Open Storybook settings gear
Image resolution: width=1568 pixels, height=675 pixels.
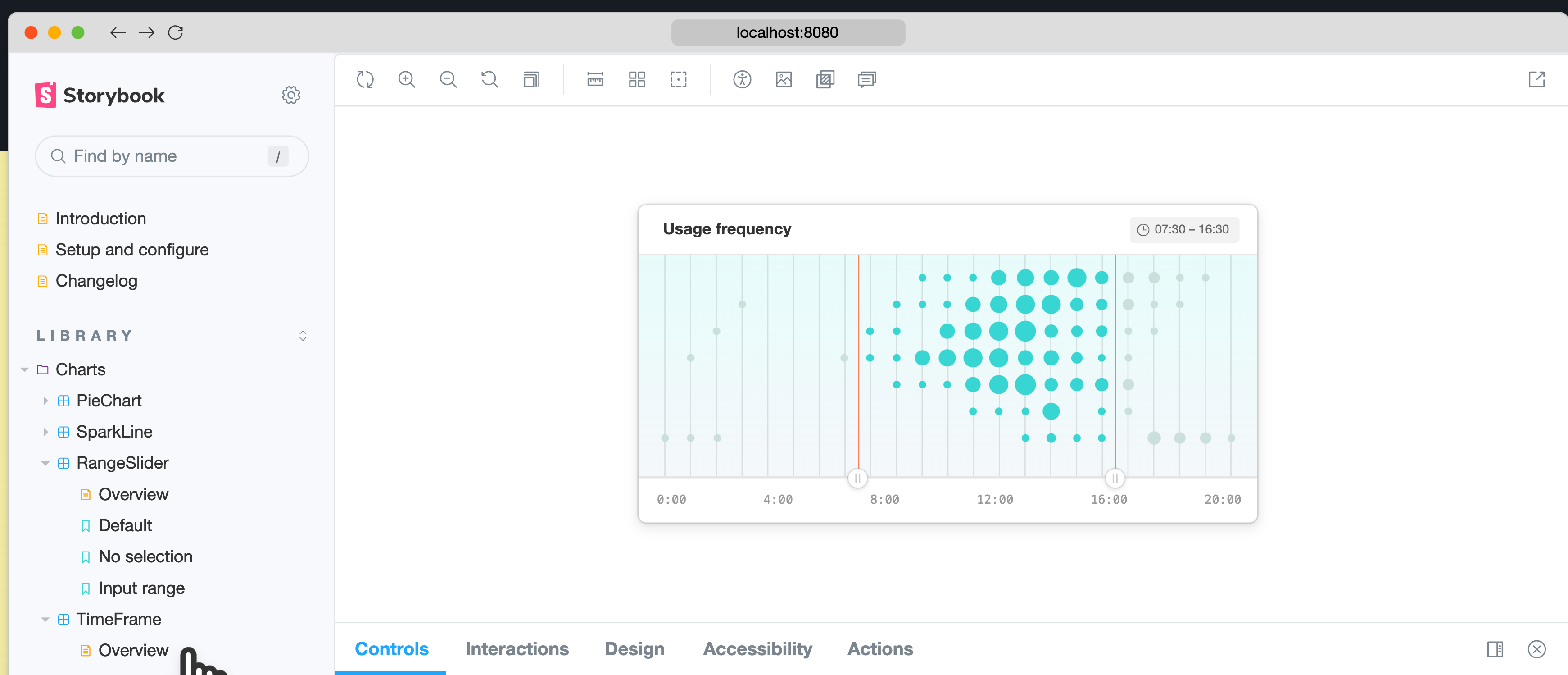(x=291, y=95)
